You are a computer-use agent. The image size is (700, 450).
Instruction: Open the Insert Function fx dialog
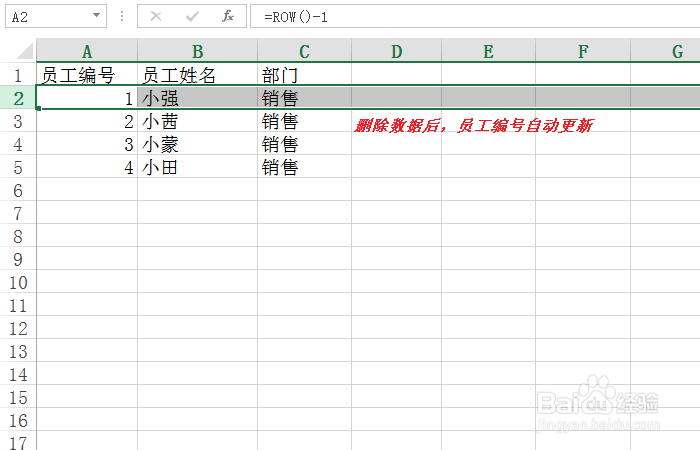228,17
